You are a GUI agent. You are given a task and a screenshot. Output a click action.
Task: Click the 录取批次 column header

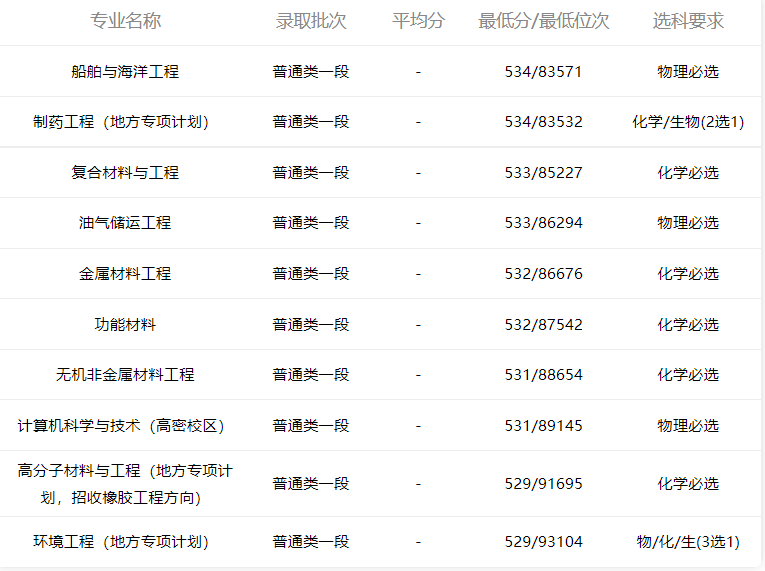[311, 21]
